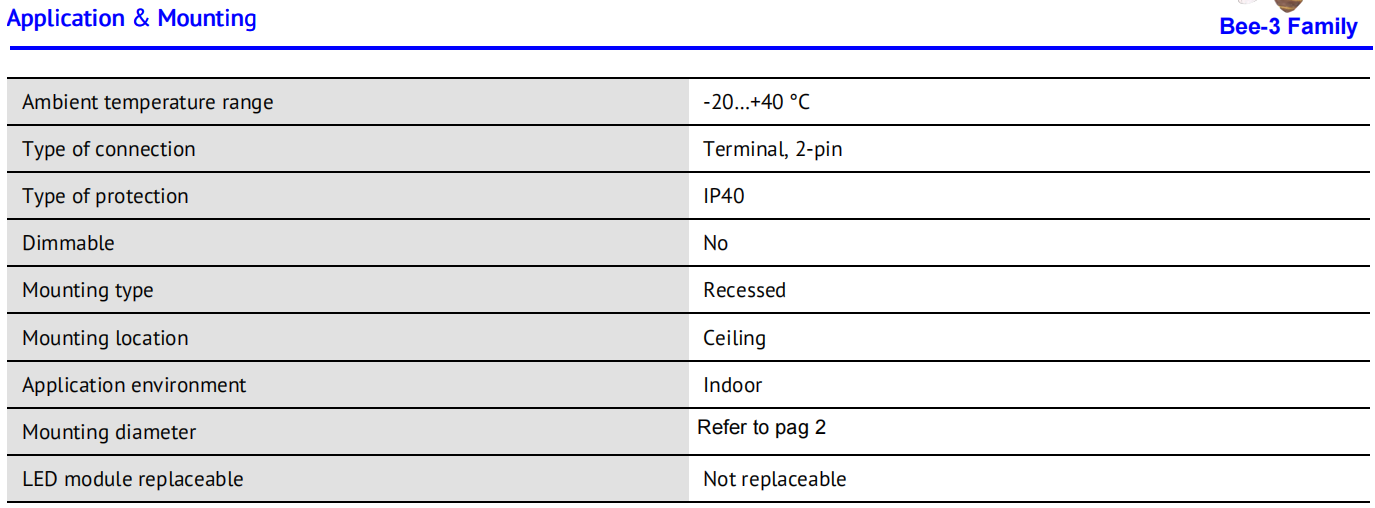This screenshot has width=1375, height=508.
Task: Click the No value for Dimmable
Action: [x=716, y=243]
